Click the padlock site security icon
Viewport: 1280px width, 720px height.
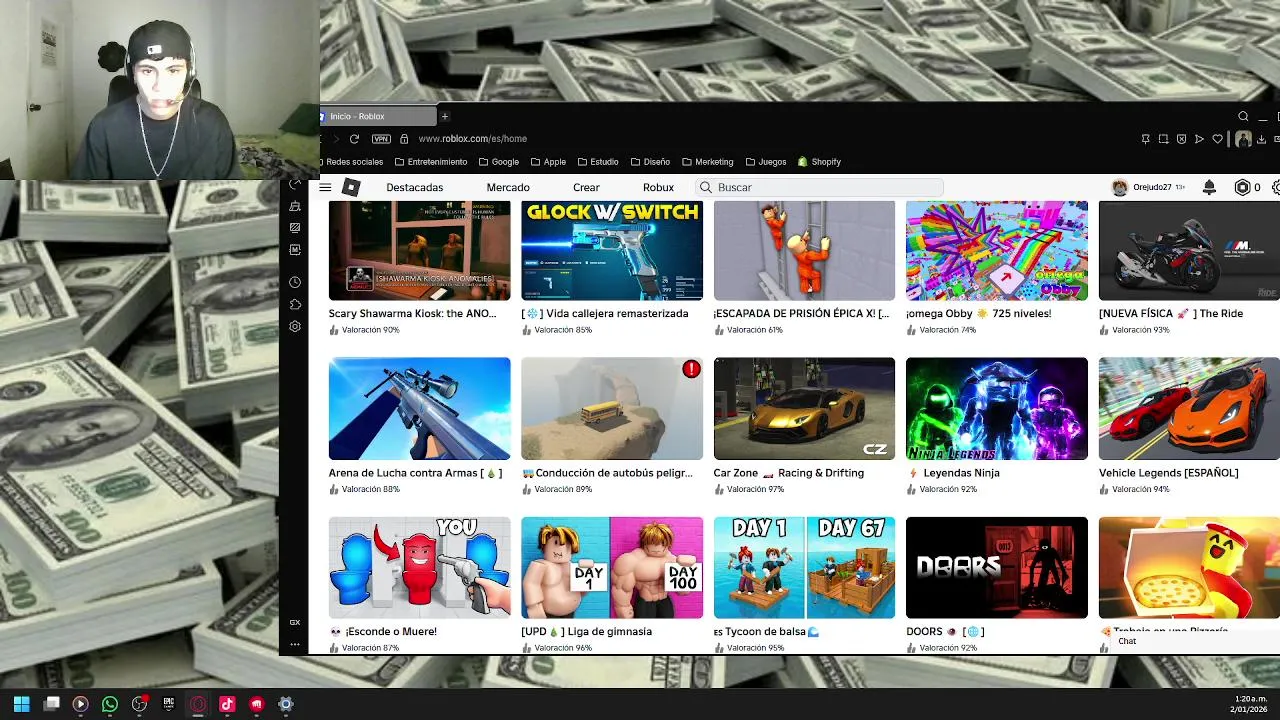point(404,139)
